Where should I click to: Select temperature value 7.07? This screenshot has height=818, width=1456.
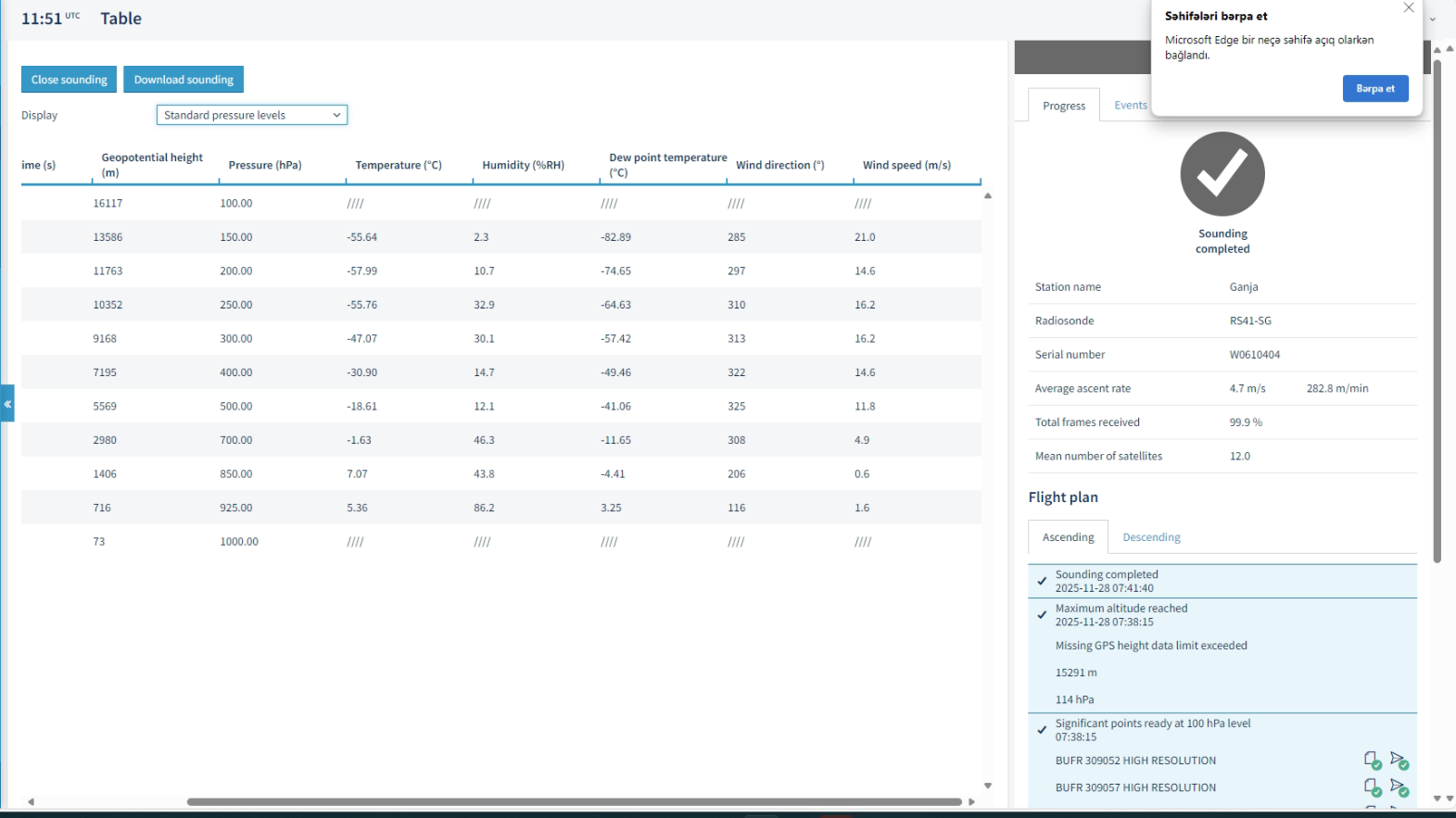[358, 474]
